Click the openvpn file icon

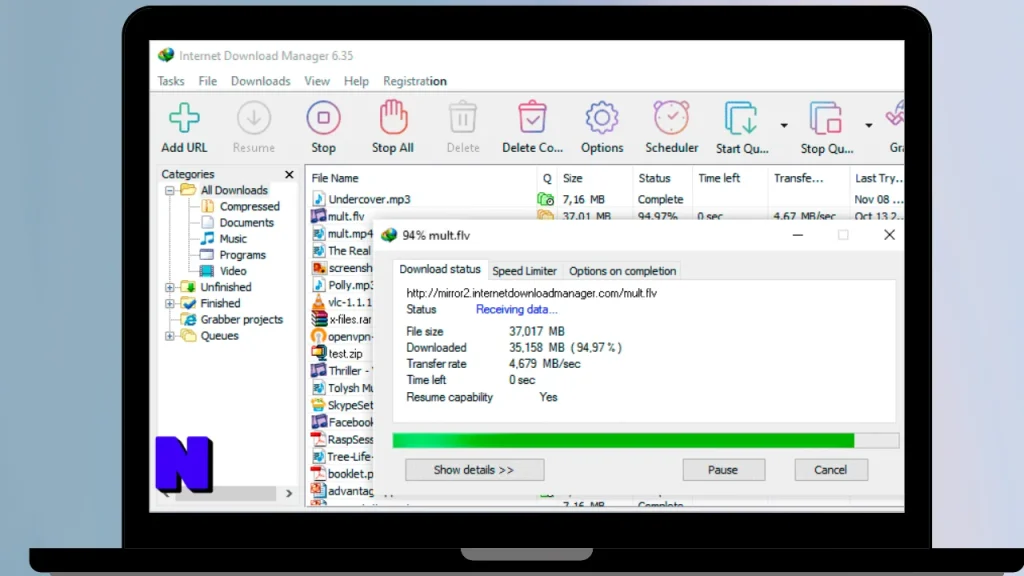pos(318,336)
